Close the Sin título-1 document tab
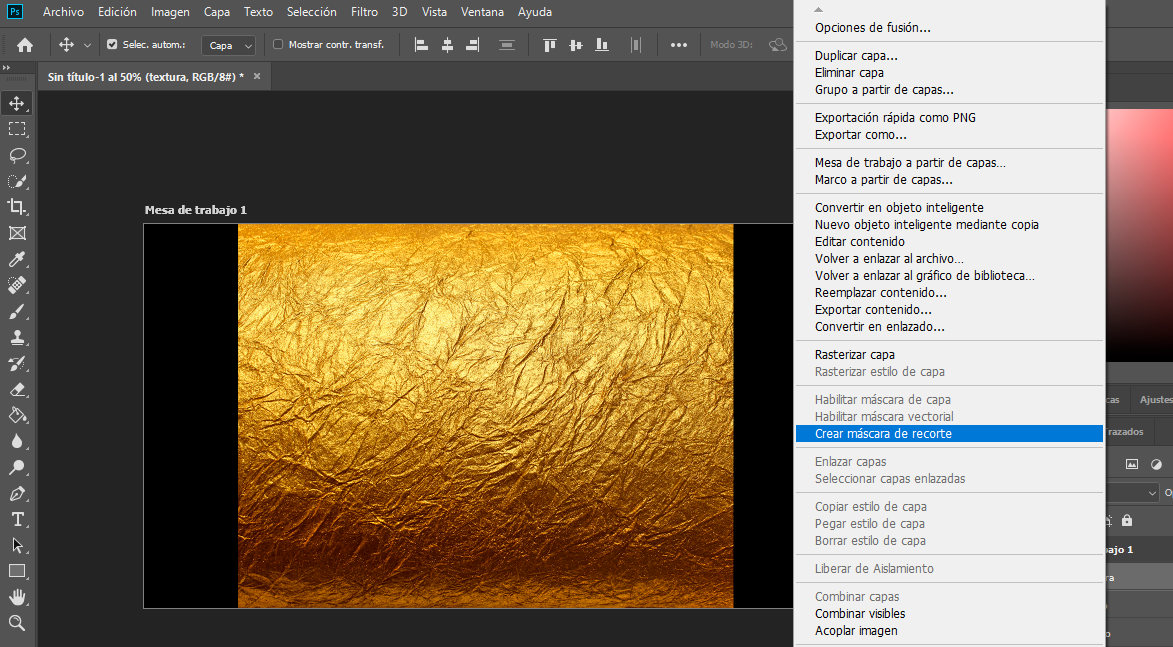This screenshot has width=1173, height=647. coord(257,76)
